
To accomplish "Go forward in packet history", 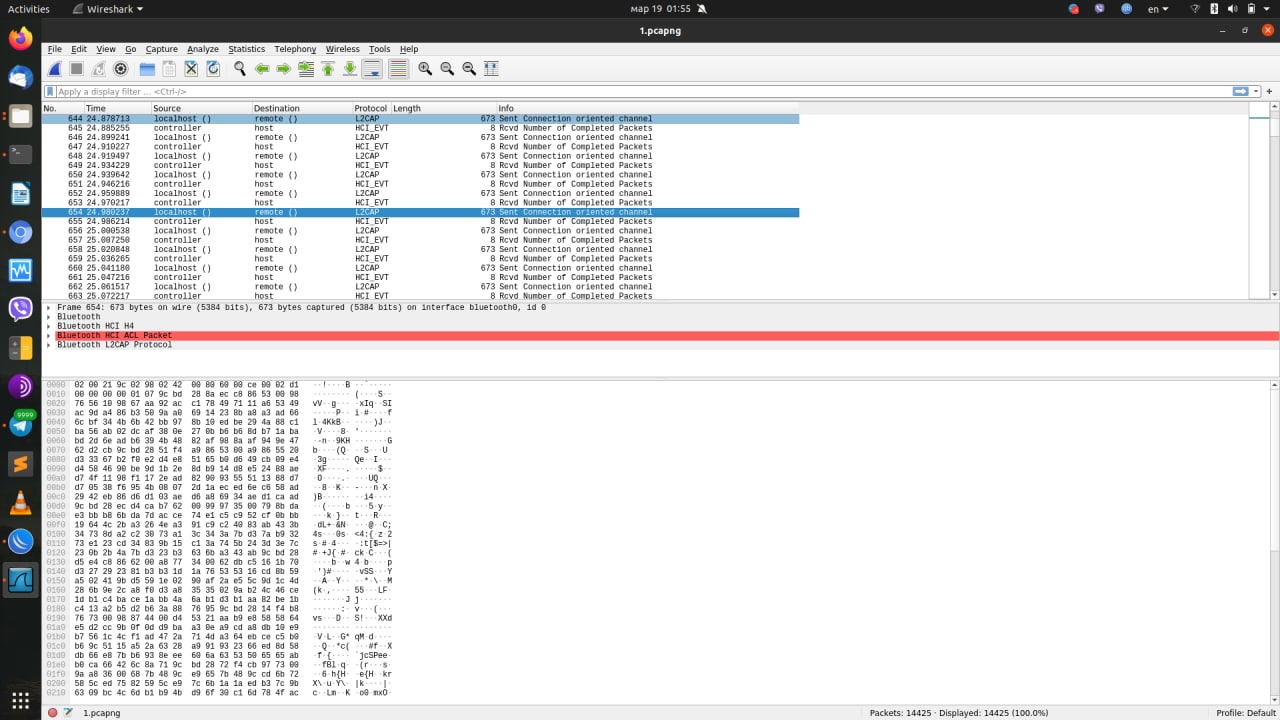I will pyautogui.click(x=284, y=69).
